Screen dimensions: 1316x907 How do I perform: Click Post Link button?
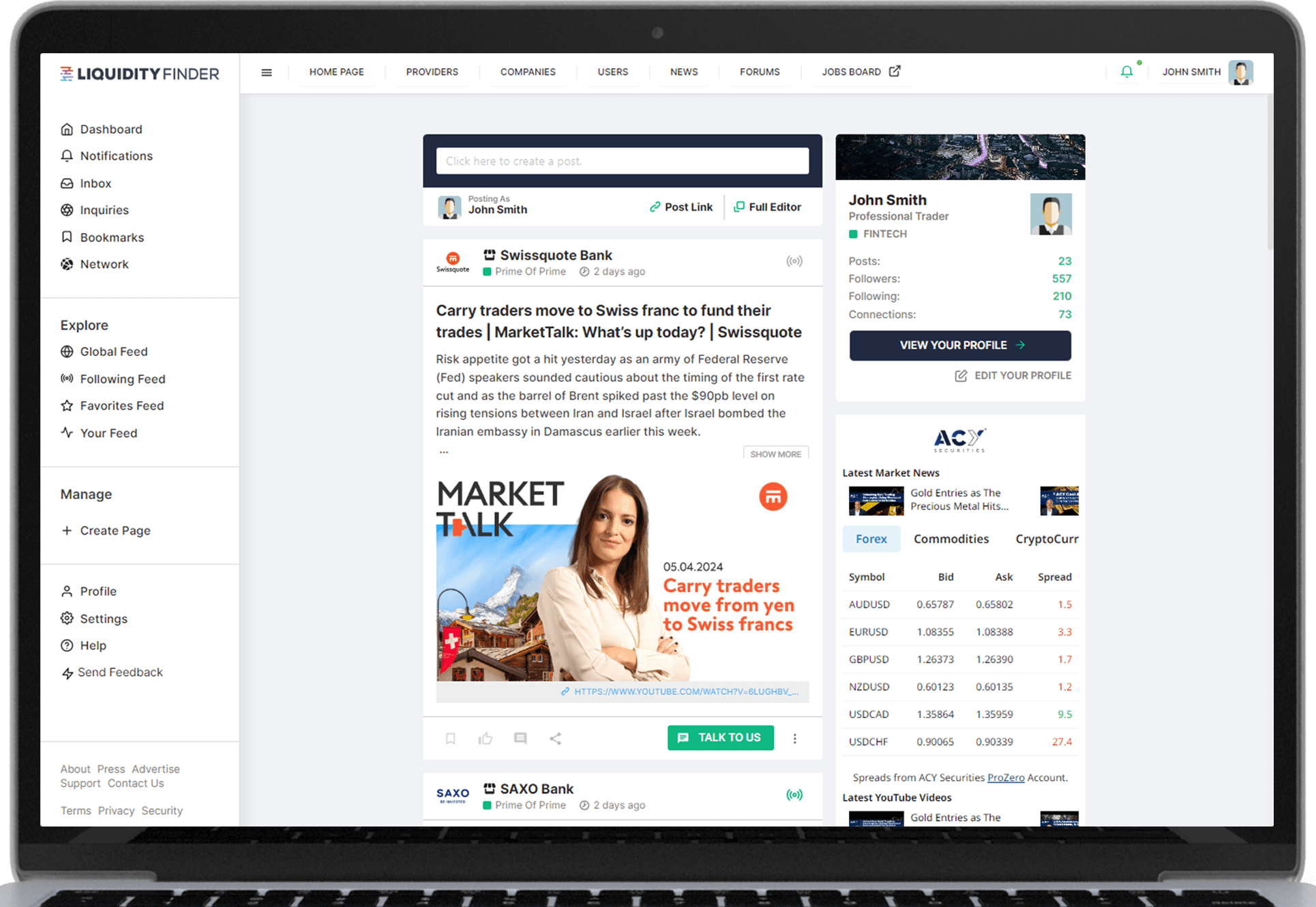(681, 207)
